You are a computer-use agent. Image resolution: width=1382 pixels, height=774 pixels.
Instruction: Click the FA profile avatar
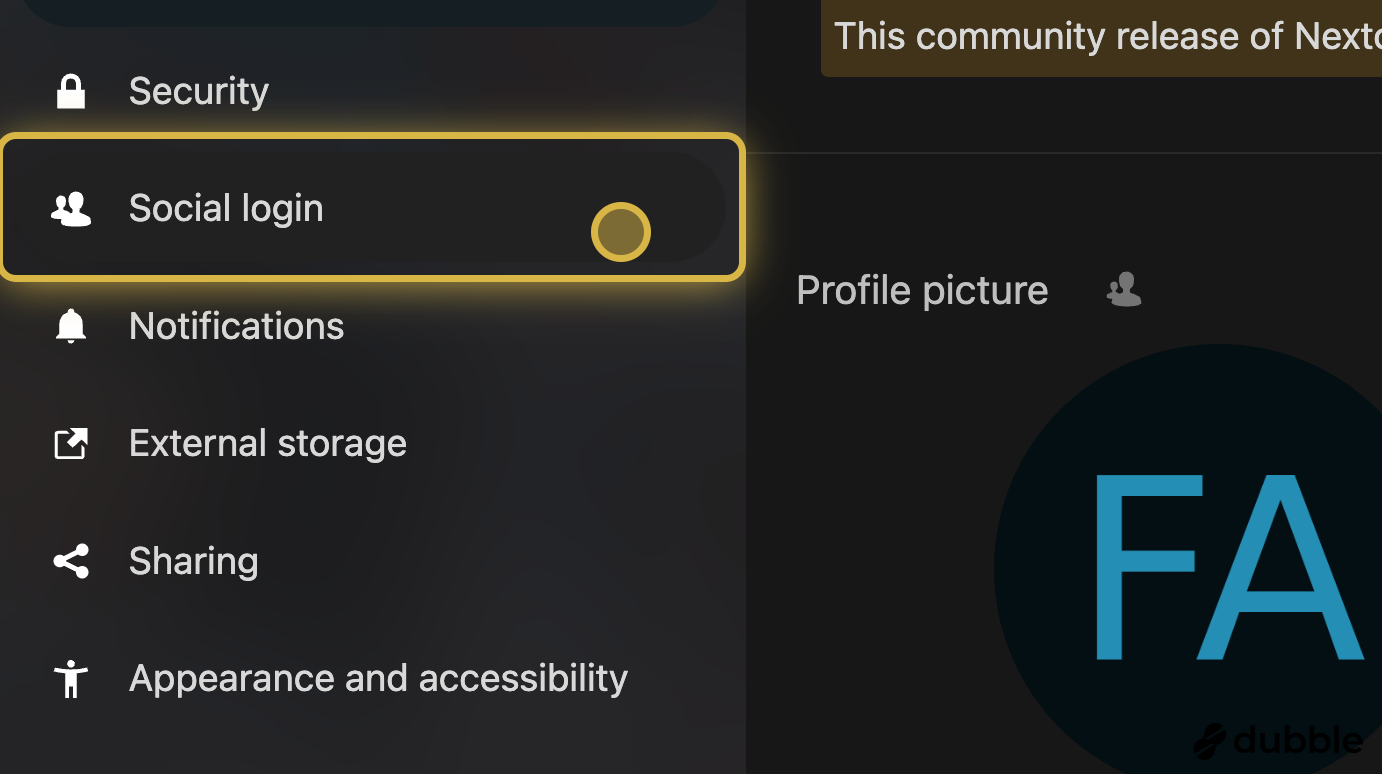pos(1188,560)
